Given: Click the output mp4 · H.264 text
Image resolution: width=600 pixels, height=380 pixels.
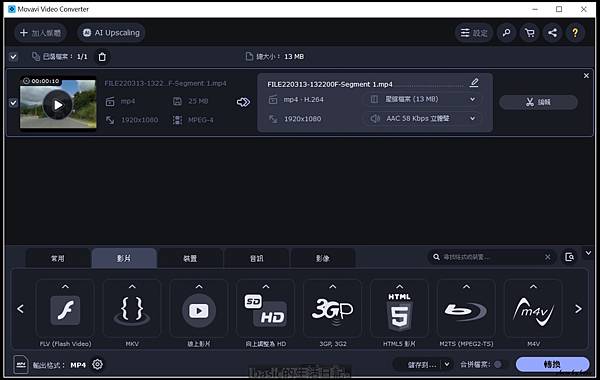Looking at the screenshot, I should point(303,99).
